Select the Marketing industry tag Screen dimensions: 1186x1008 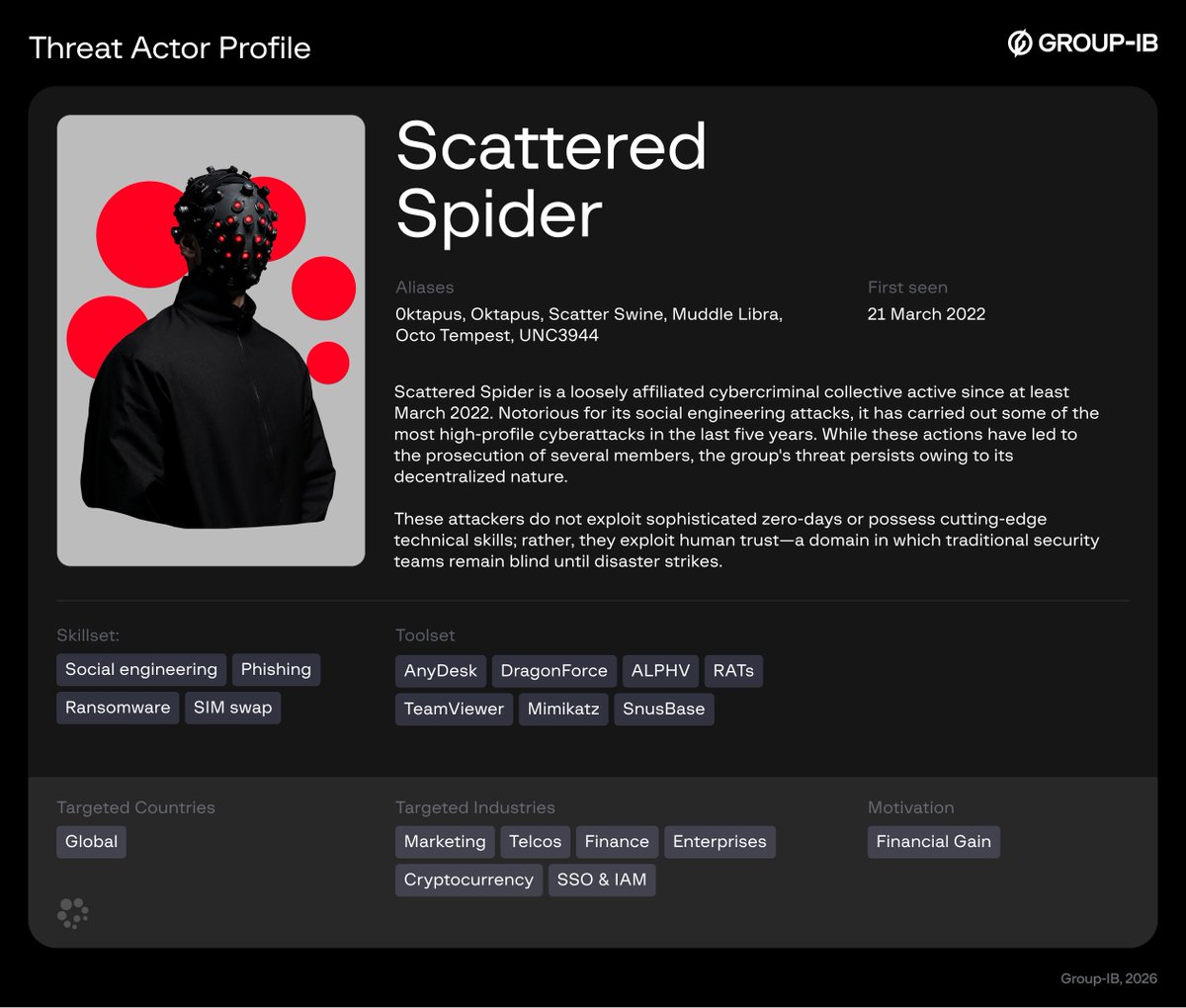[445, 842]
